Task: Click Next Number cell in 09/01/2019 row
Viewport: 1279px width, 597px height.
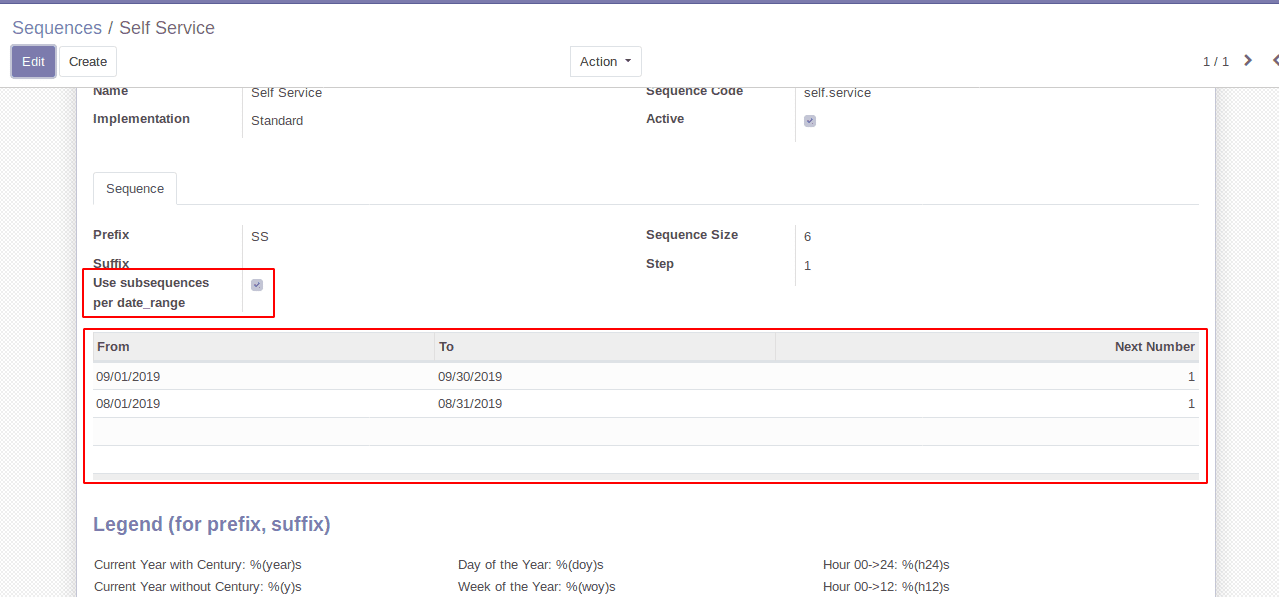Action: pos(987,377)
